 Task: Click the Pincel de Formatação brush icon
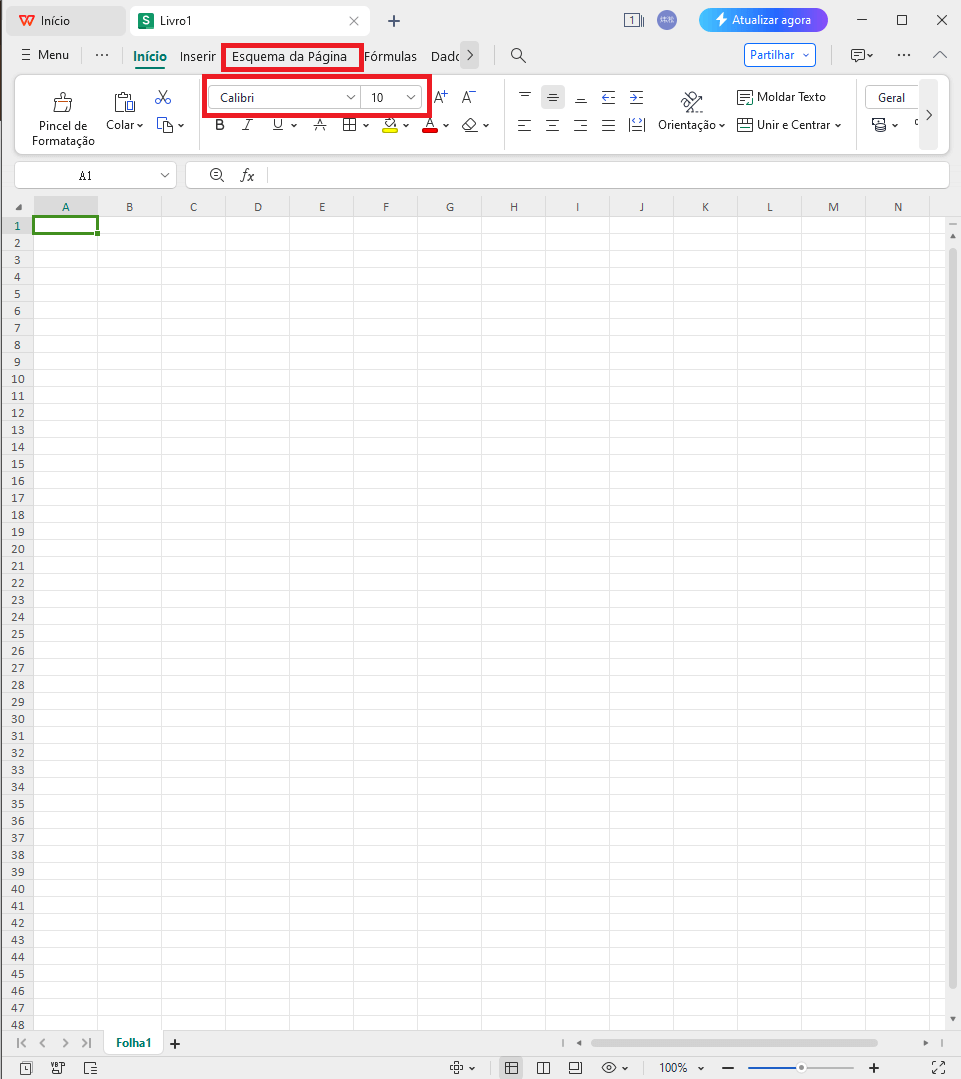(x=63, y=103)
